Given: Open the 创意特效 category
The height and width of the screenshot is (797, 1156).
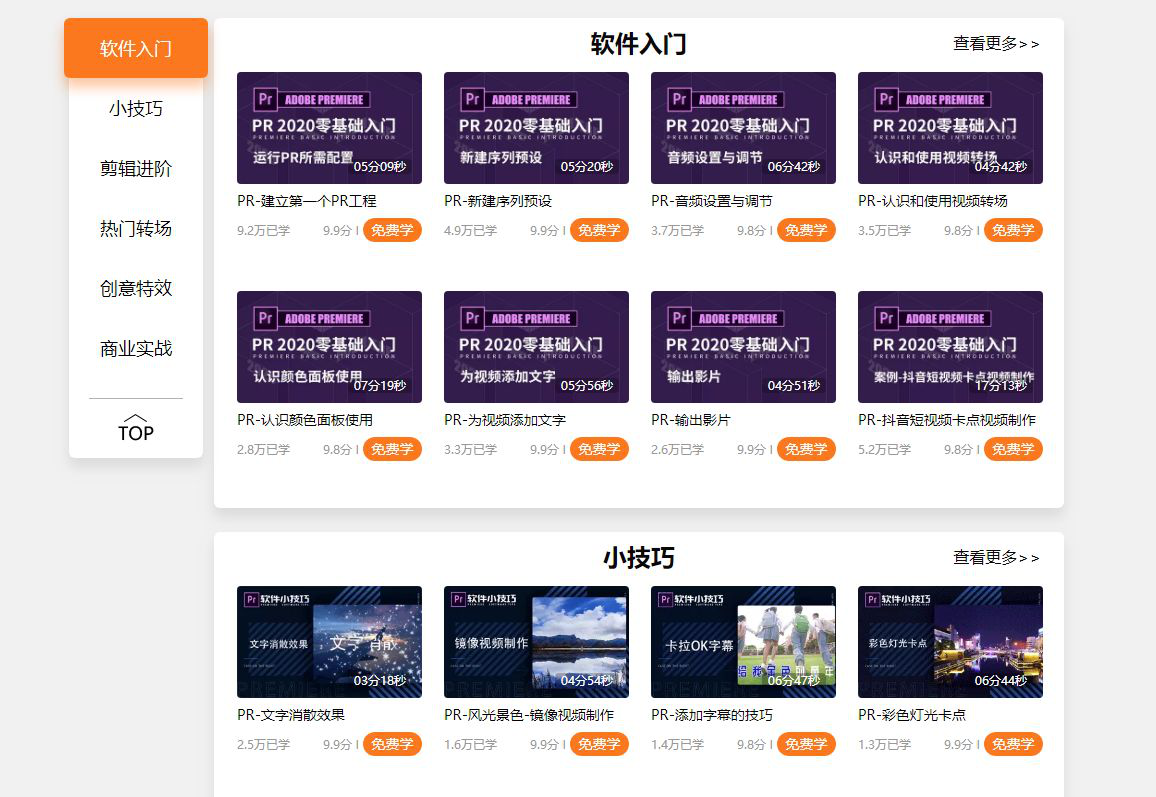Looking at the screenshot, I should click(136, 288).
